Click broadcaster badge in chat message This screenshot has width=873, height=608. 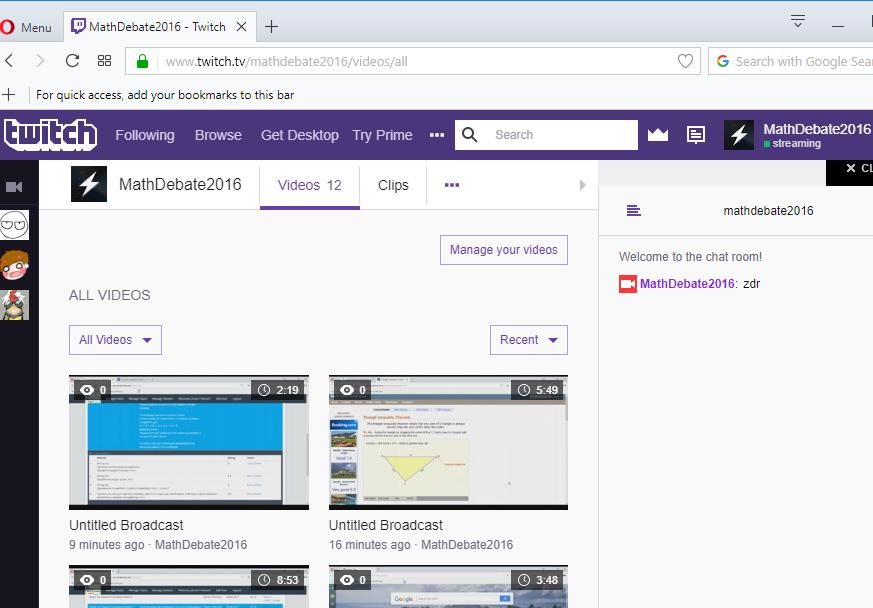628,284
